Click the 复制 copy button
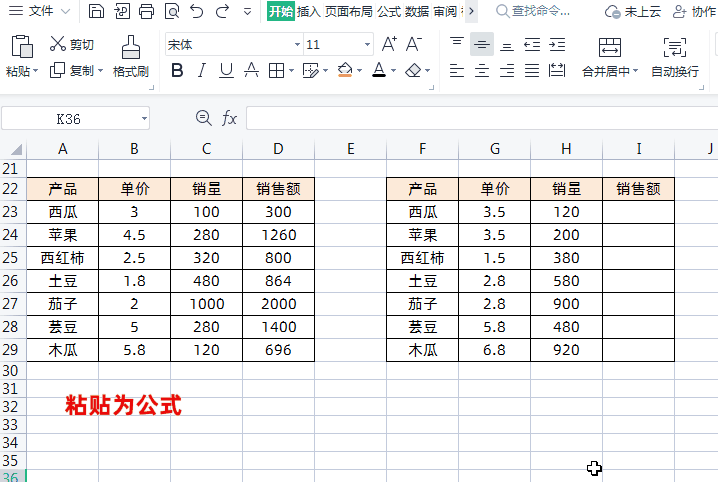This screenshot has width=718, height=482. [x=71, y=70]
